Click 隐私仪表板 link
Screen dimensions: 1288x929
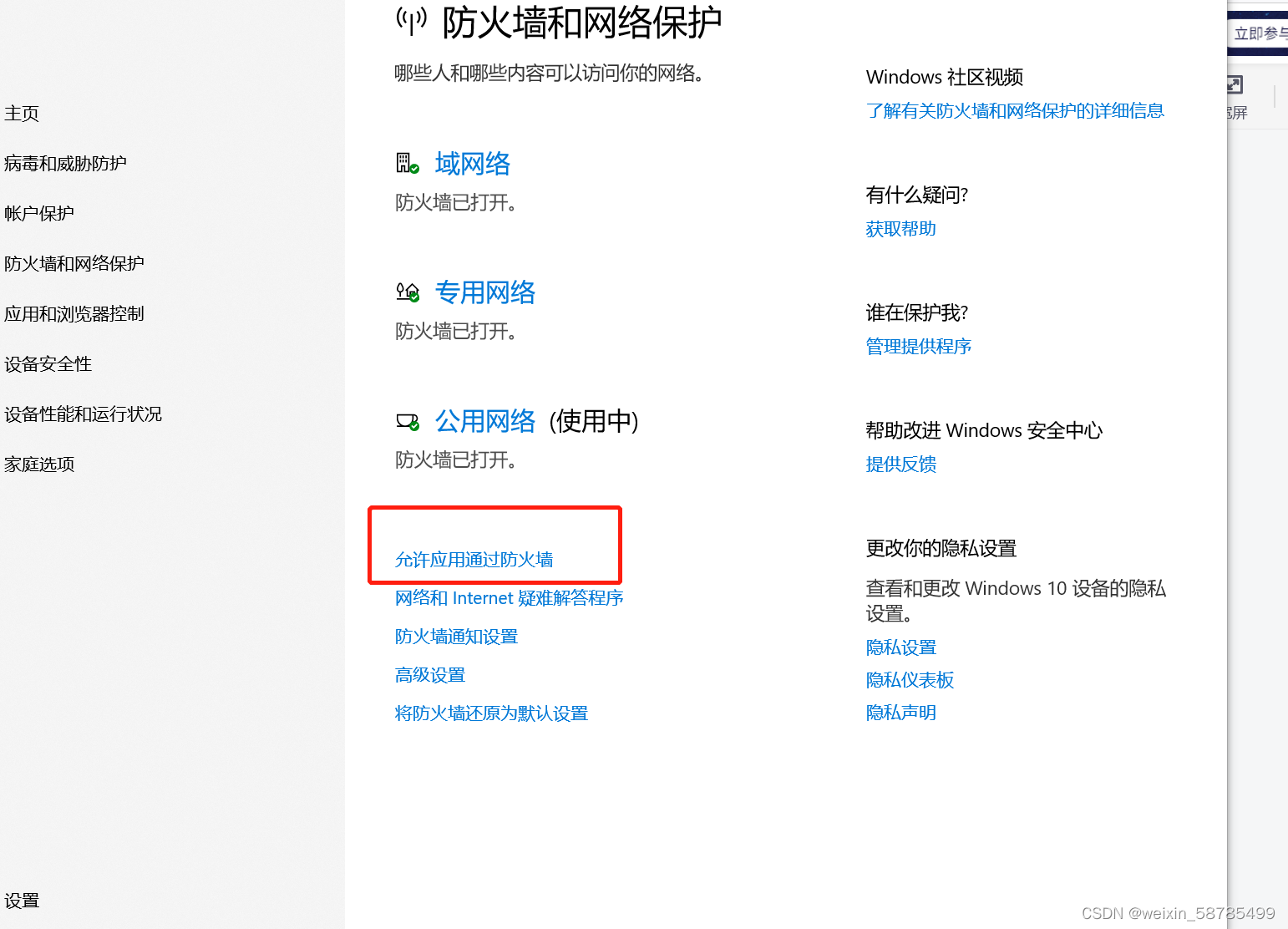pyautogui.click(x=910, y=679)
